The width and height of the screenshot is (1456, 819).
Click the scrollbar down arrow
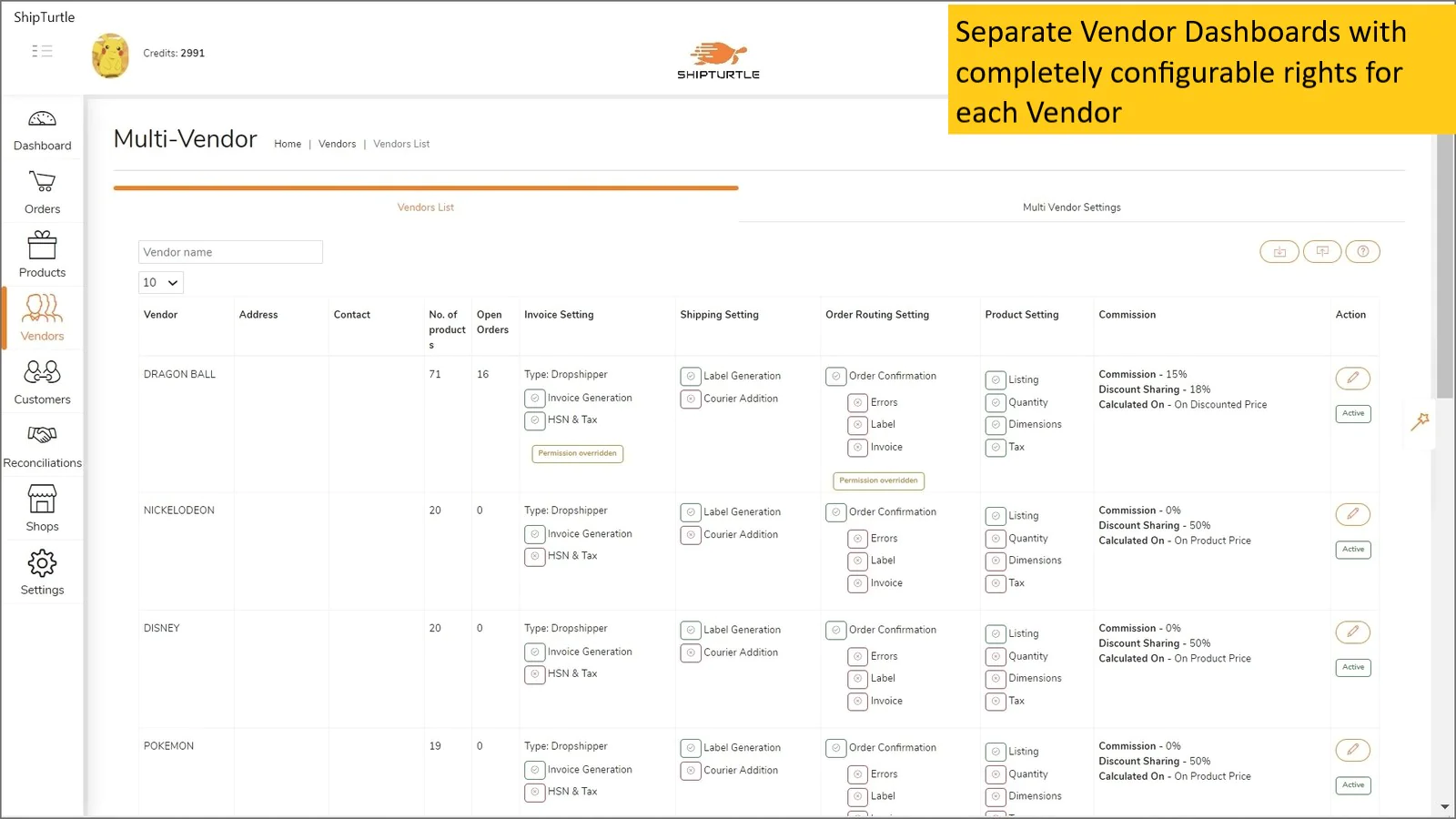[x=1445, y=807]
